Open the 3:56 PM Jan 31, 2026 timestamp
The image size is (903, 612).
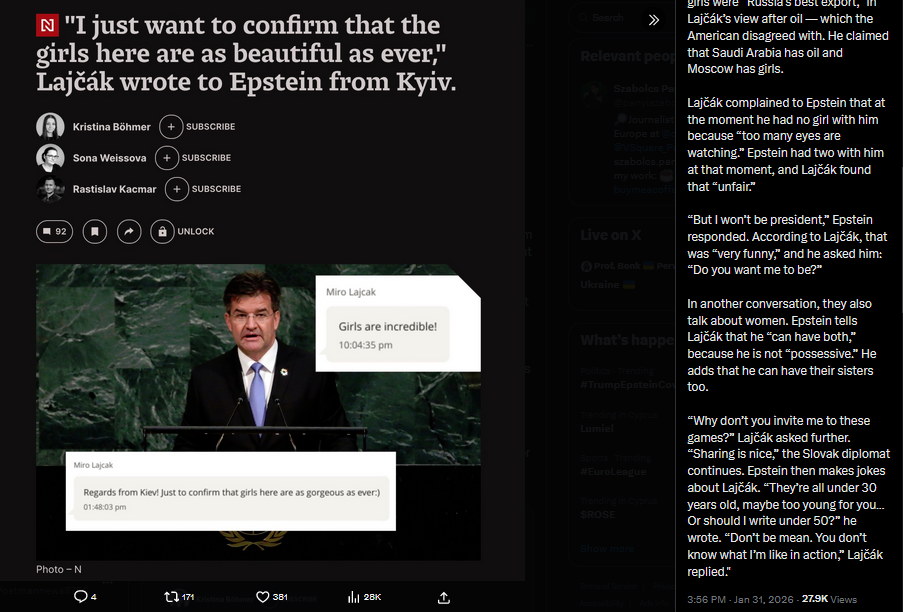(741, 599)
